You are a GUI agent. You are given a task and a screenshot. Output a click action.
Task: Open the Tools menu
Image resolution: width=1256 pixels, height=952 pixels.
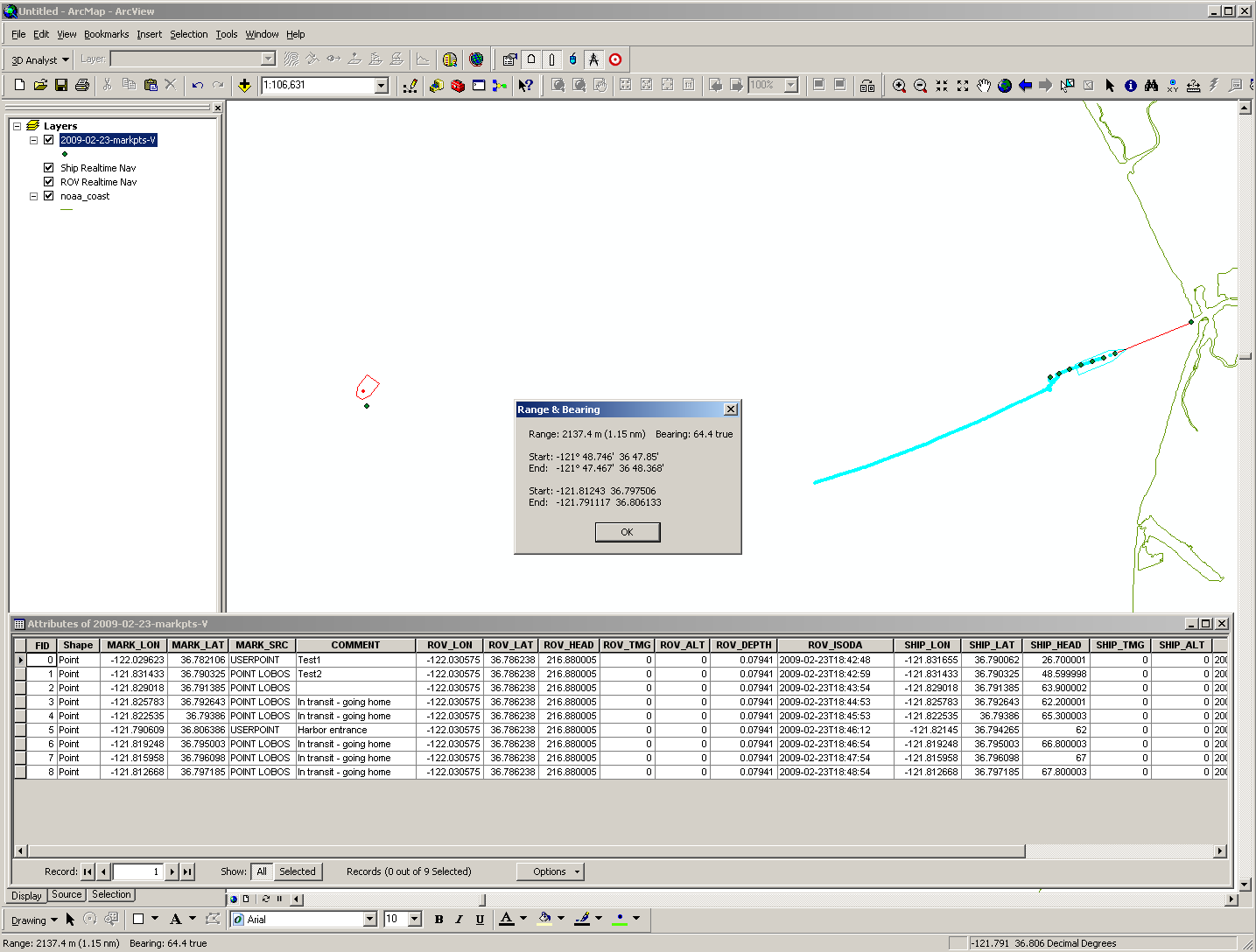click(227, 34)
